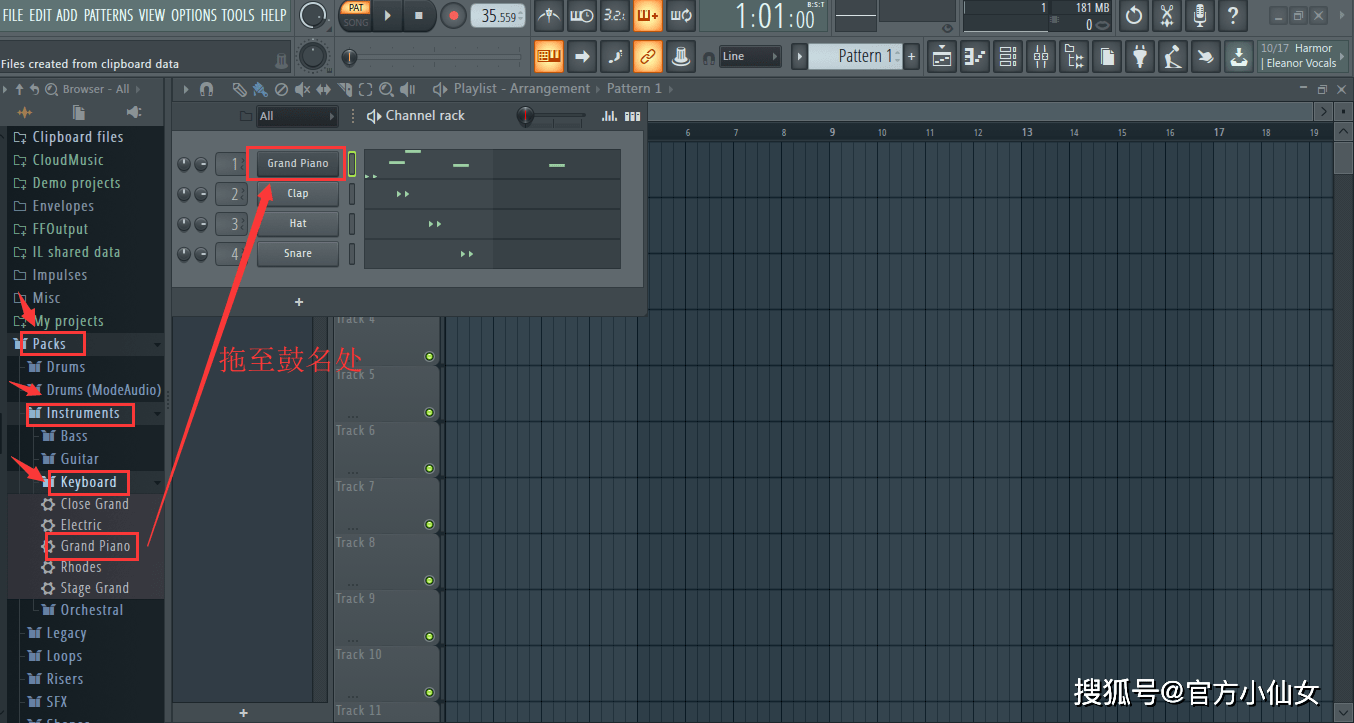Toggle Hat channel select LED
This screenshot has height=723, width=1354.
352,224
